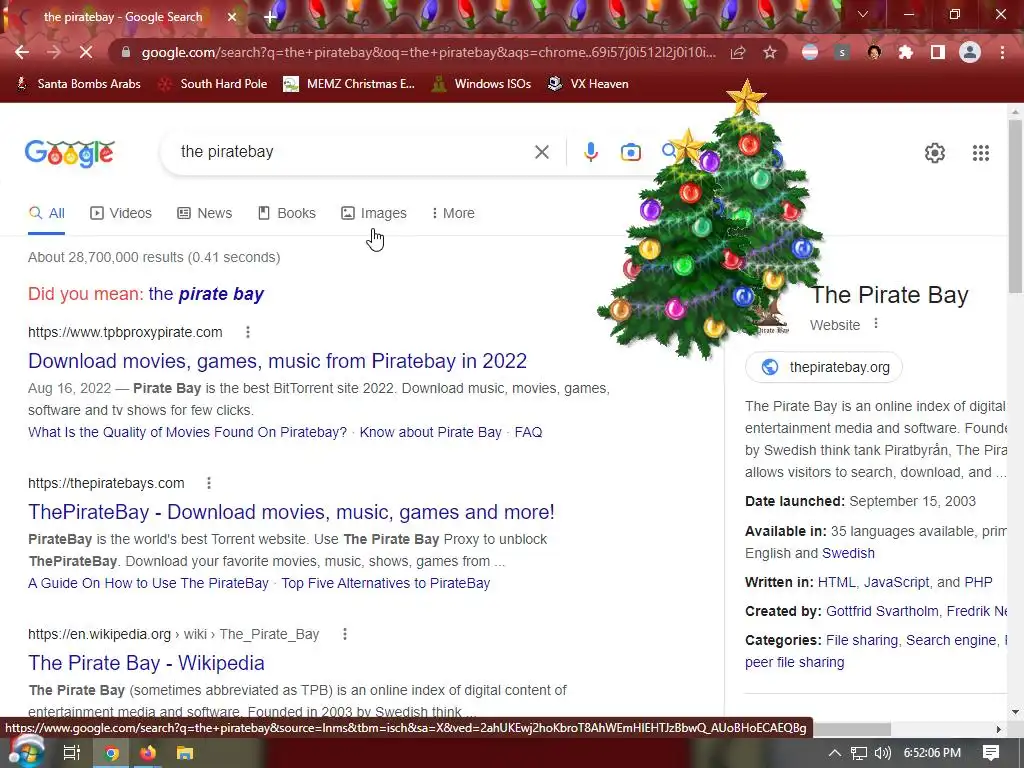Viewport: 1024px width, 768px height.
Task: Open 'Top Five Alternatives to PirateBay' link
Action: click(386, 583)
